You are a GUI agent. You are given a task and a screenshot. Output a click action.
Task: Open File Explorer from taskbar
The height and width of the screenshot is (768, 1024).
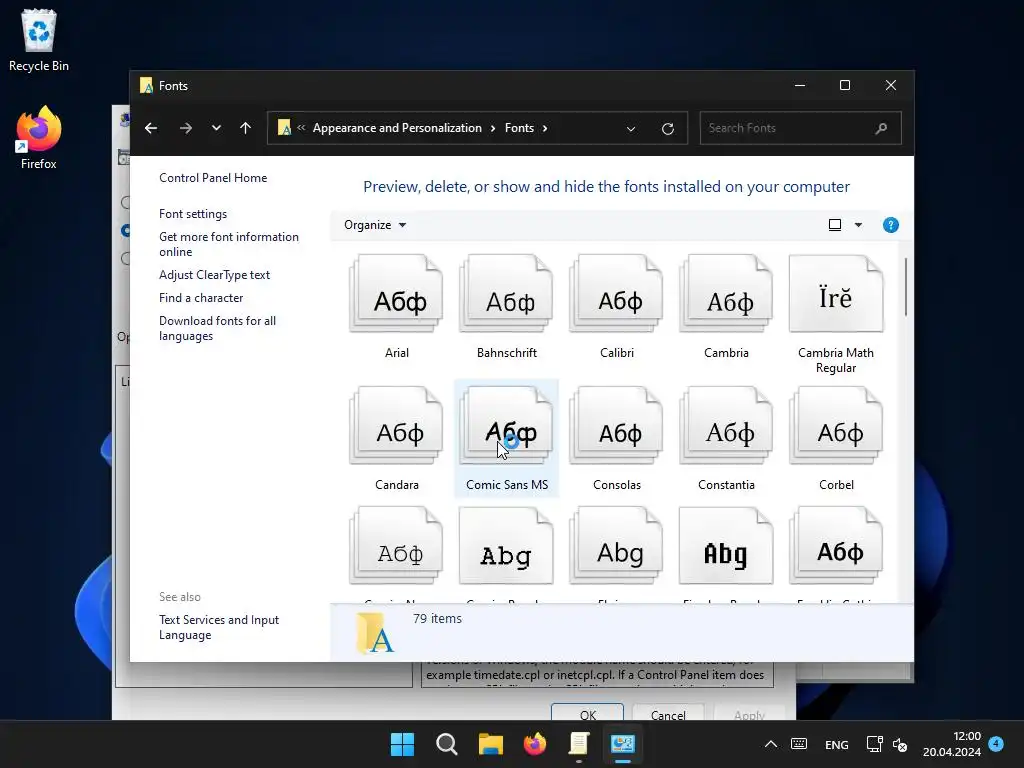[490, 744]
